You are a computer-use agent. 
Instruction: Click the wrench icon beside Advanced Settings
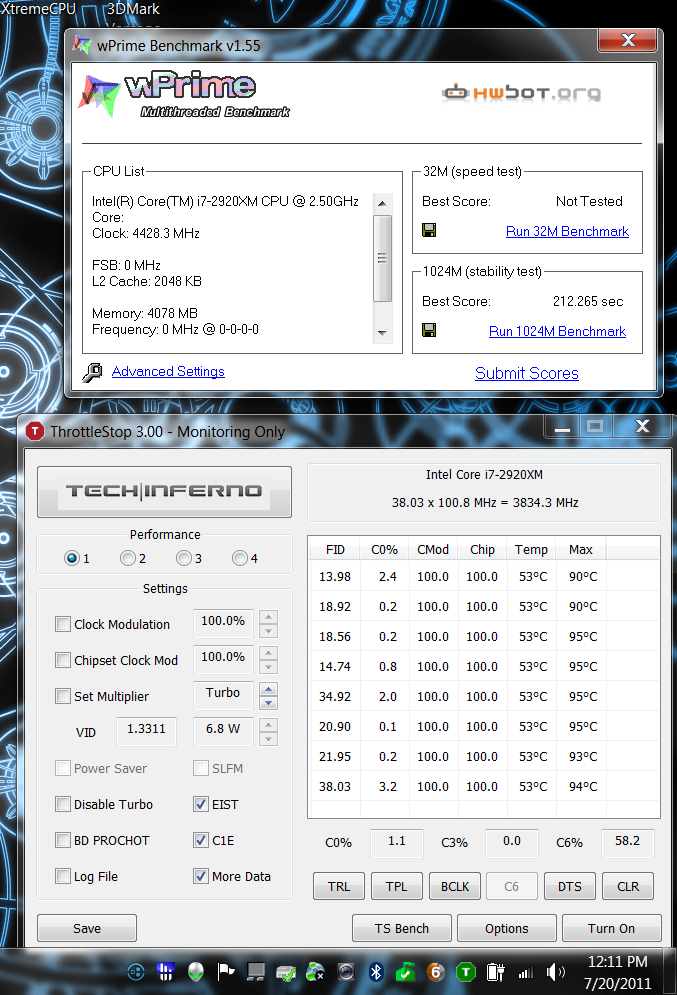tap(93, 372)
